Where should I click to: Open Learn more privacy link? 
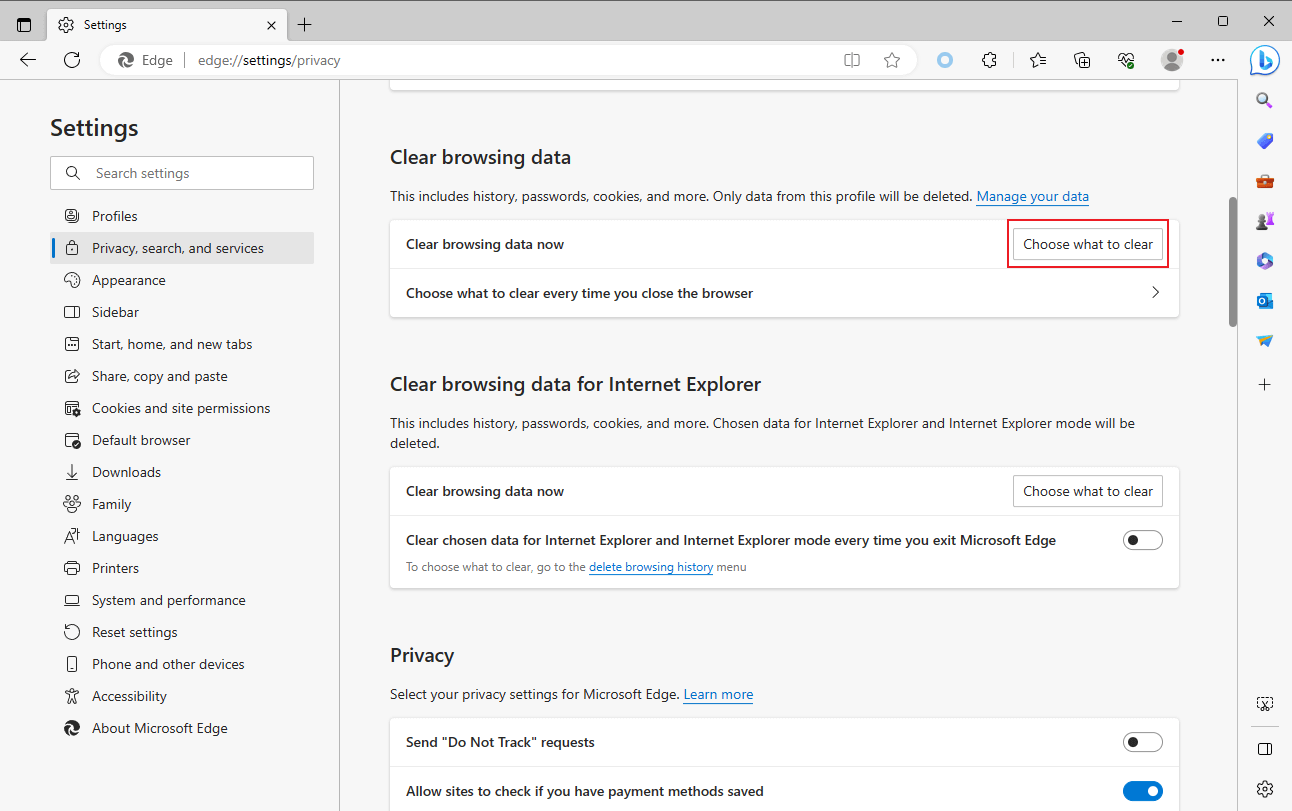point(718,694)
